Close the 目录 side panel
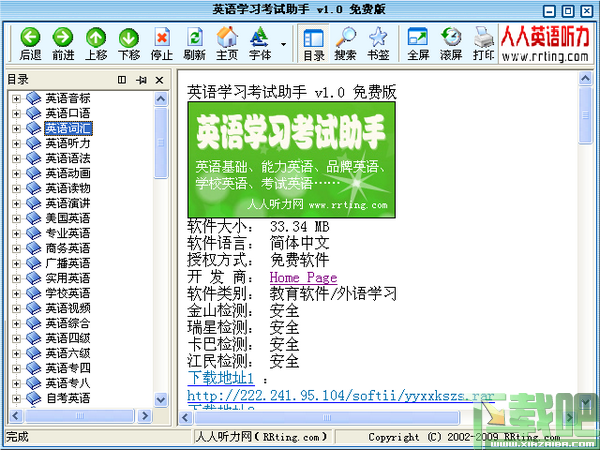The width and height of the screenshot is (600, 450). click(160, 80)
